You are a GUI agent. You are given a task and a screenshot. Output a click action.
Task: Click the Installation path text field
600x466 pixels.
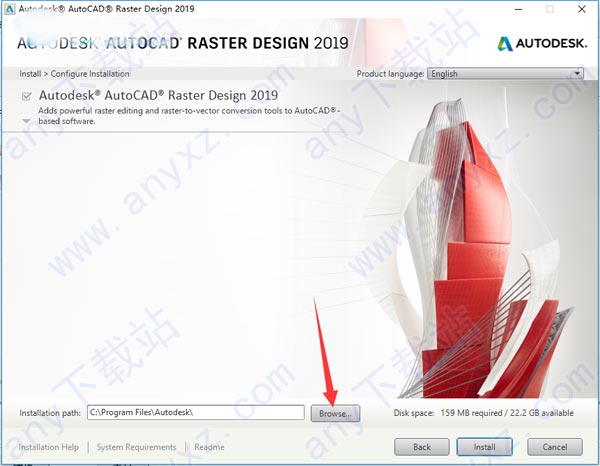(196, 412)
